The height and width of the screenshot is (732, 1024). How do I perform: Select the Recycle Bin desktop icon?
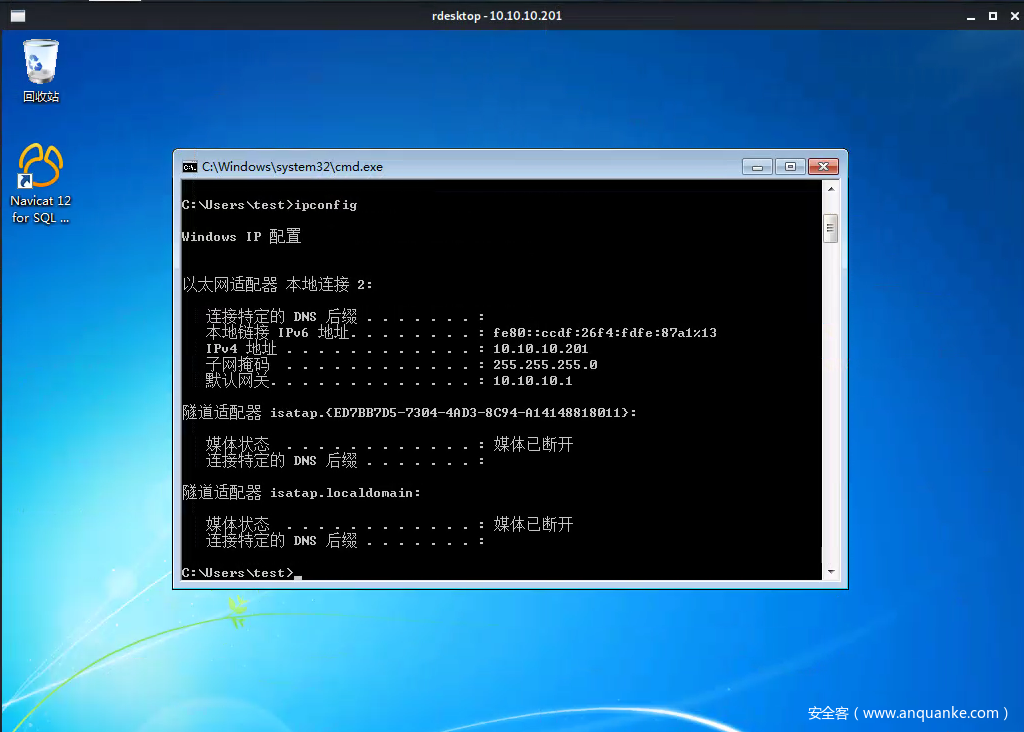(41, 62)
